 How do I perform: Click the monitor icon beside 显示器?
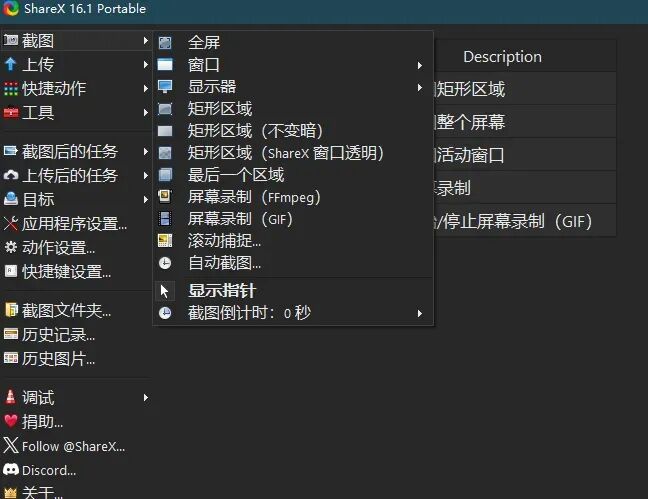coord(165,86)
